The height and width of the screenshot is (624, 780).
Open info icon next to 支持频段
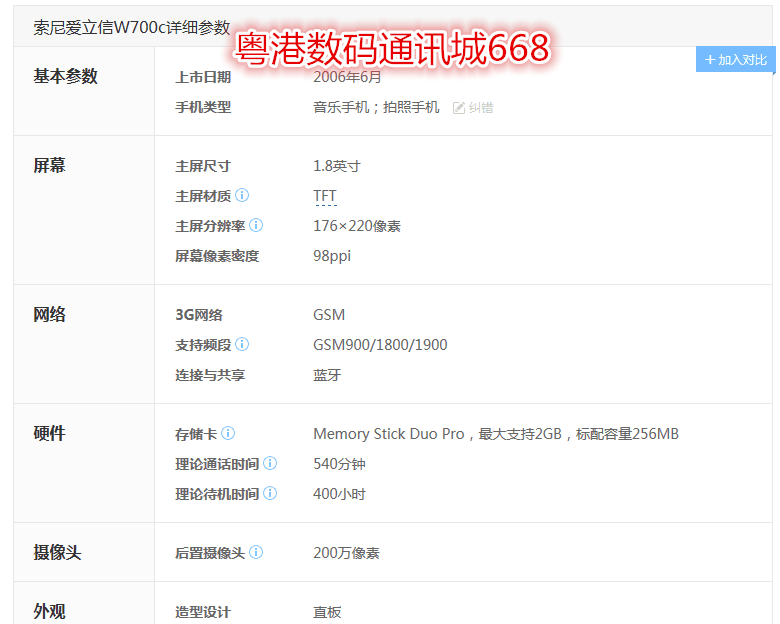click(242, 344)
